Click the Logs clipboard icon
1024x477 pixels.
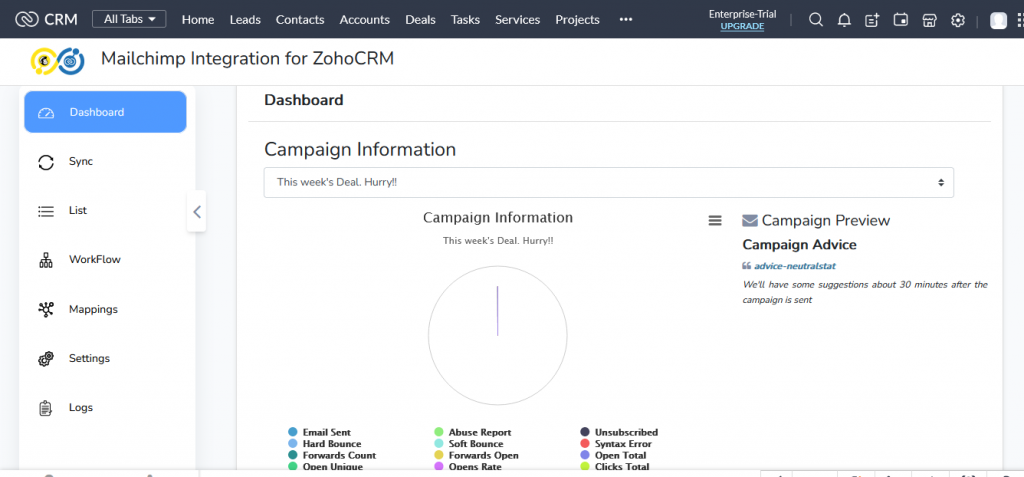coord(46,408)
